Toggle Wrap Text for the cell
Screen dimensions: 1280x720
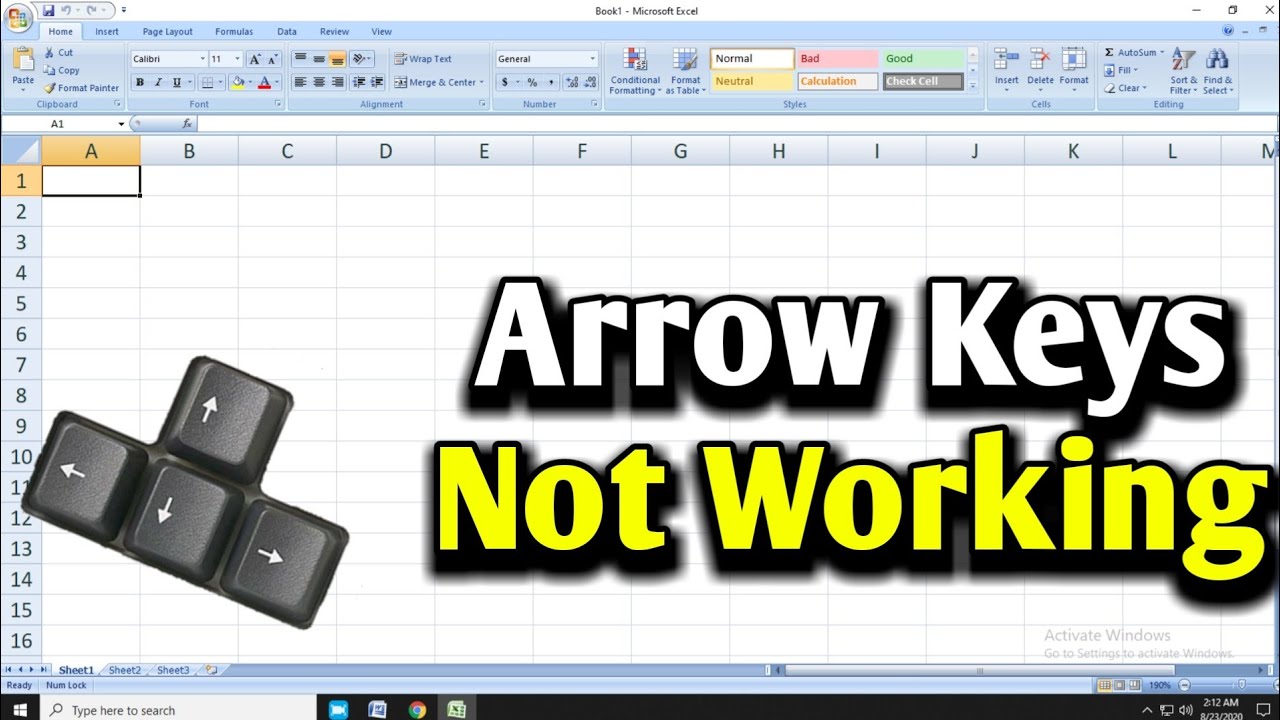click(x=423, y=59)
